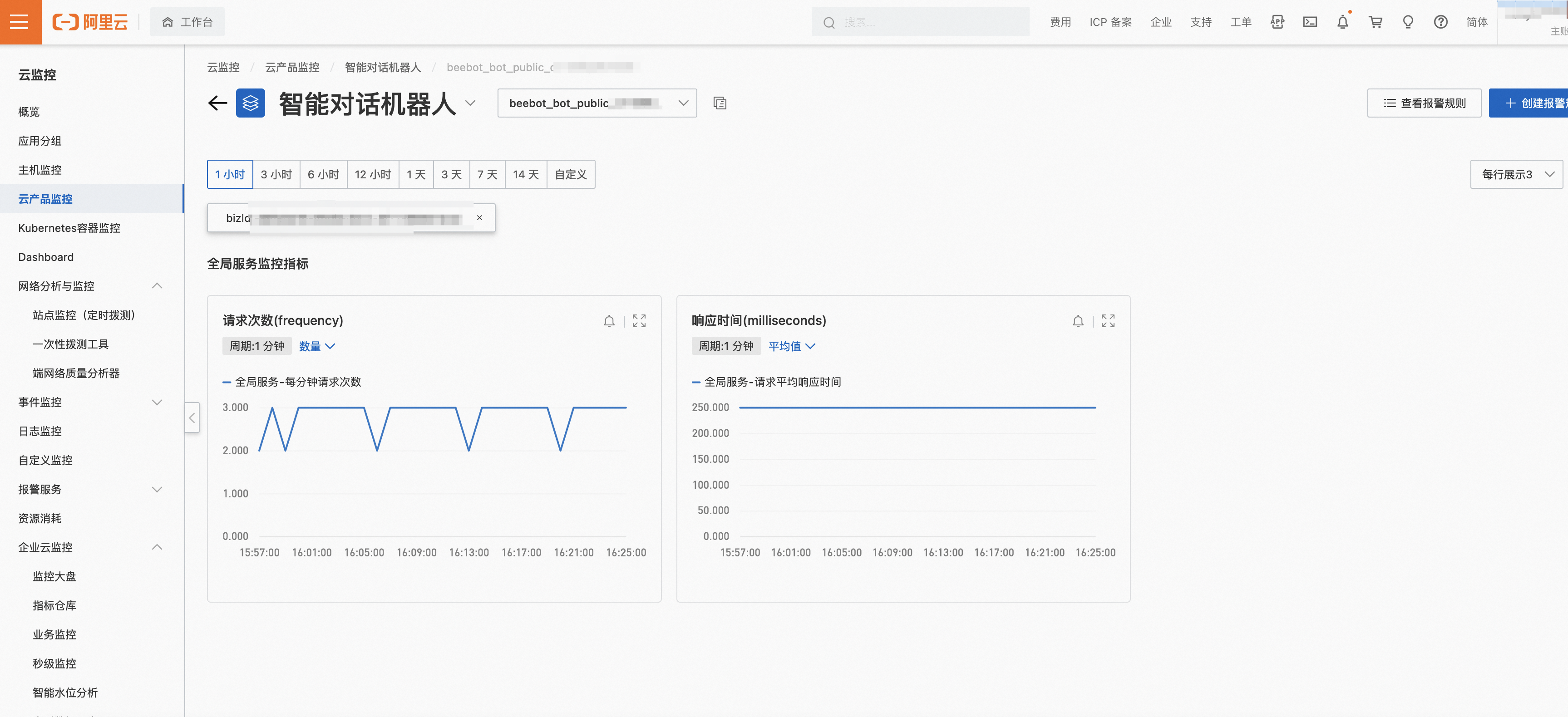The image size is (1568, 717).
Task: Open the 平均值 statistic dropdown
Action: coord(791,346)
